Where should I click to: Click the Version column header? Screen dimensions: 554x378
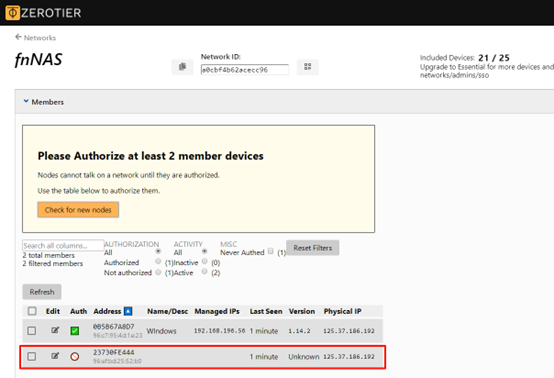(x=302, y=311)
